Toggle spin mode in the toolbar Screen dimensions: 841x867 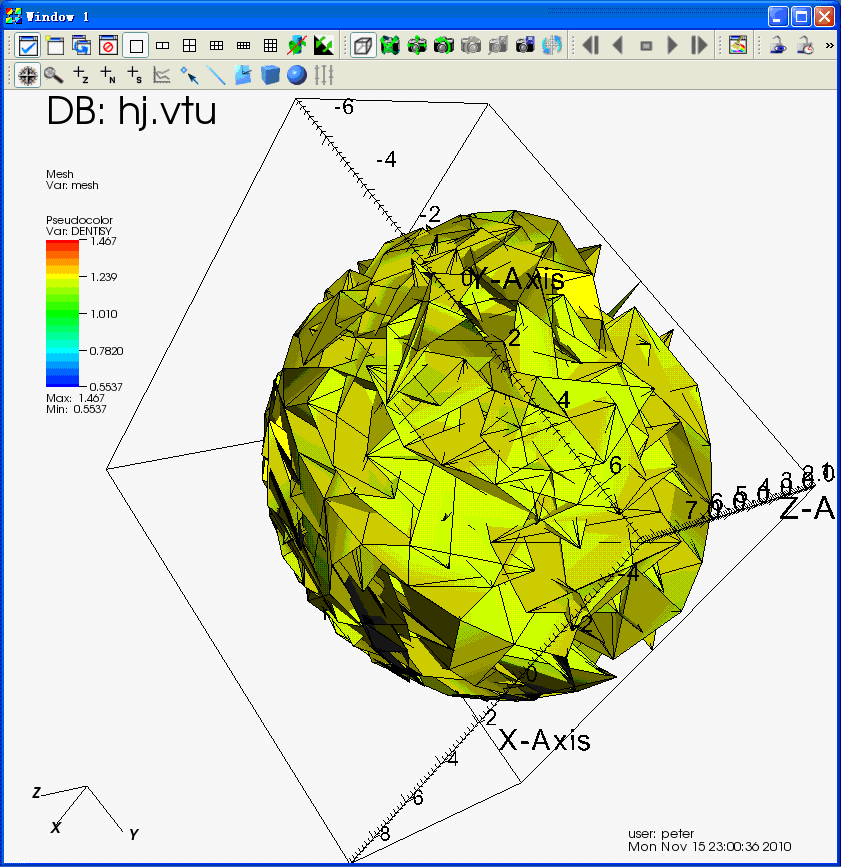coord(553,45)
